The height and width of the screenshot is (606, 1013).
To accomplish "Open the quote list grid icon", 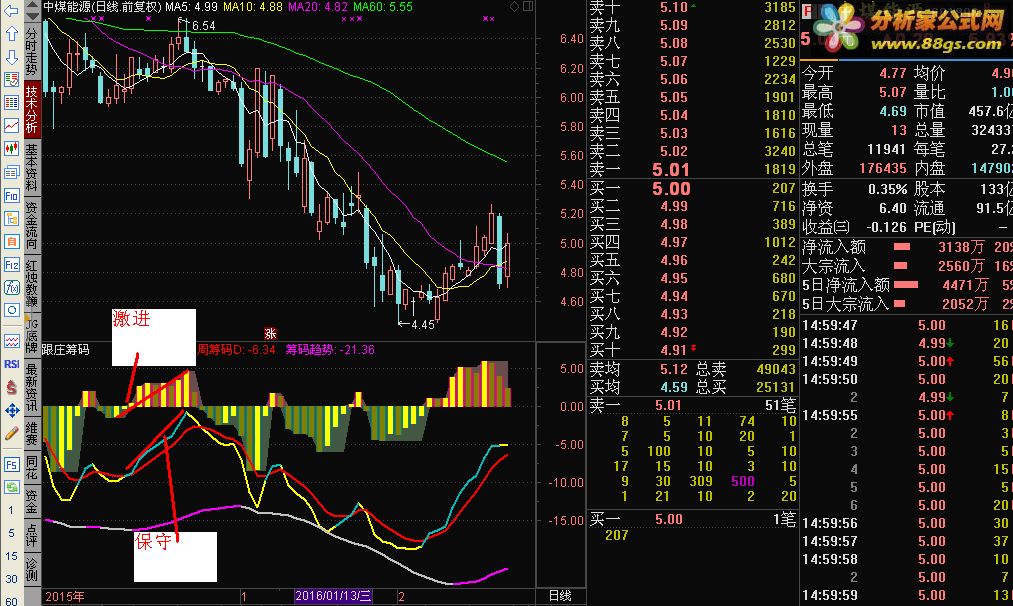I will 11,102.
